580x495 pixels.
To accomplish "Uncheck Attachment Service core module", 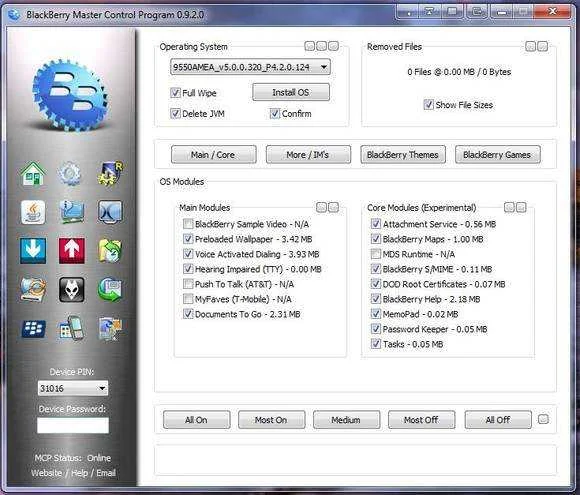I will tap(375, 224).
